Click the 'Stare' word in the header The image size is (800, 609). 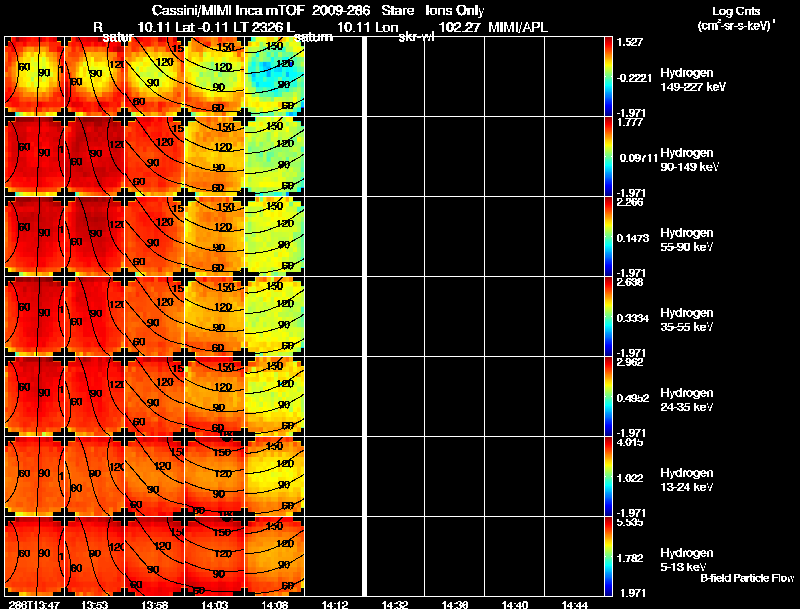point(397,11)
